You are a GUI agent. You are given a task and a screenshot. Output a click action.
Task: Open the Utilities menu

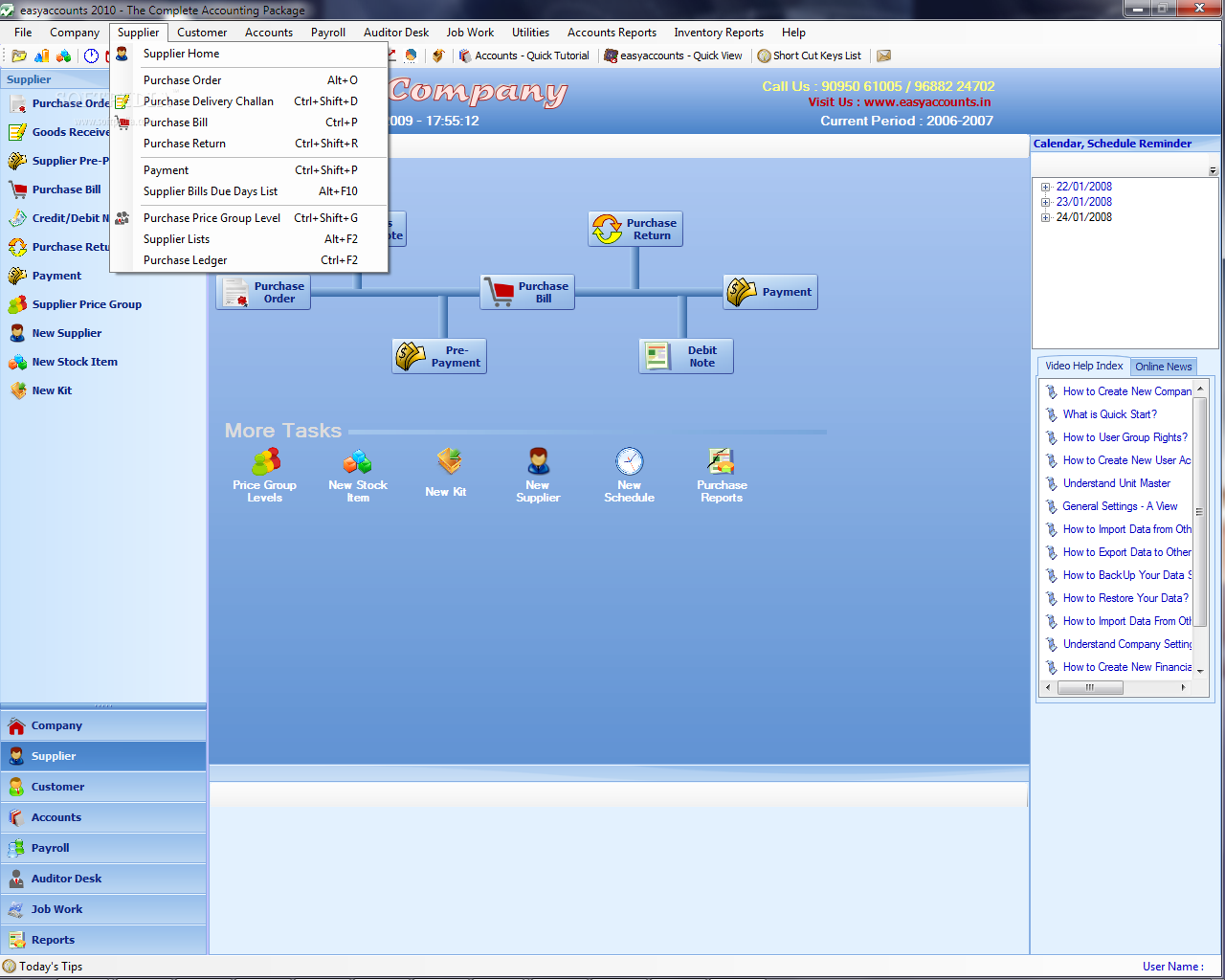(530, 33)
